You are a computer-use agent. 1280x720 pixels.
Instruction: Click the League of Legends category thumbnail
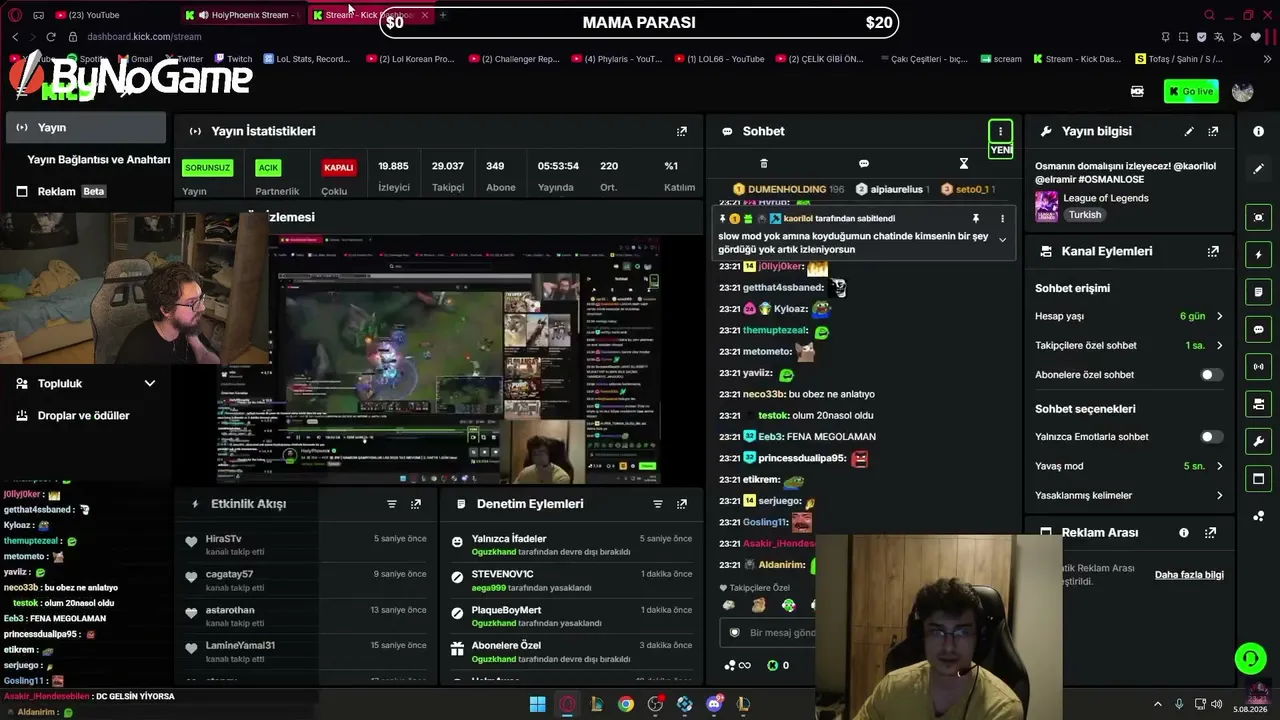1046,206
